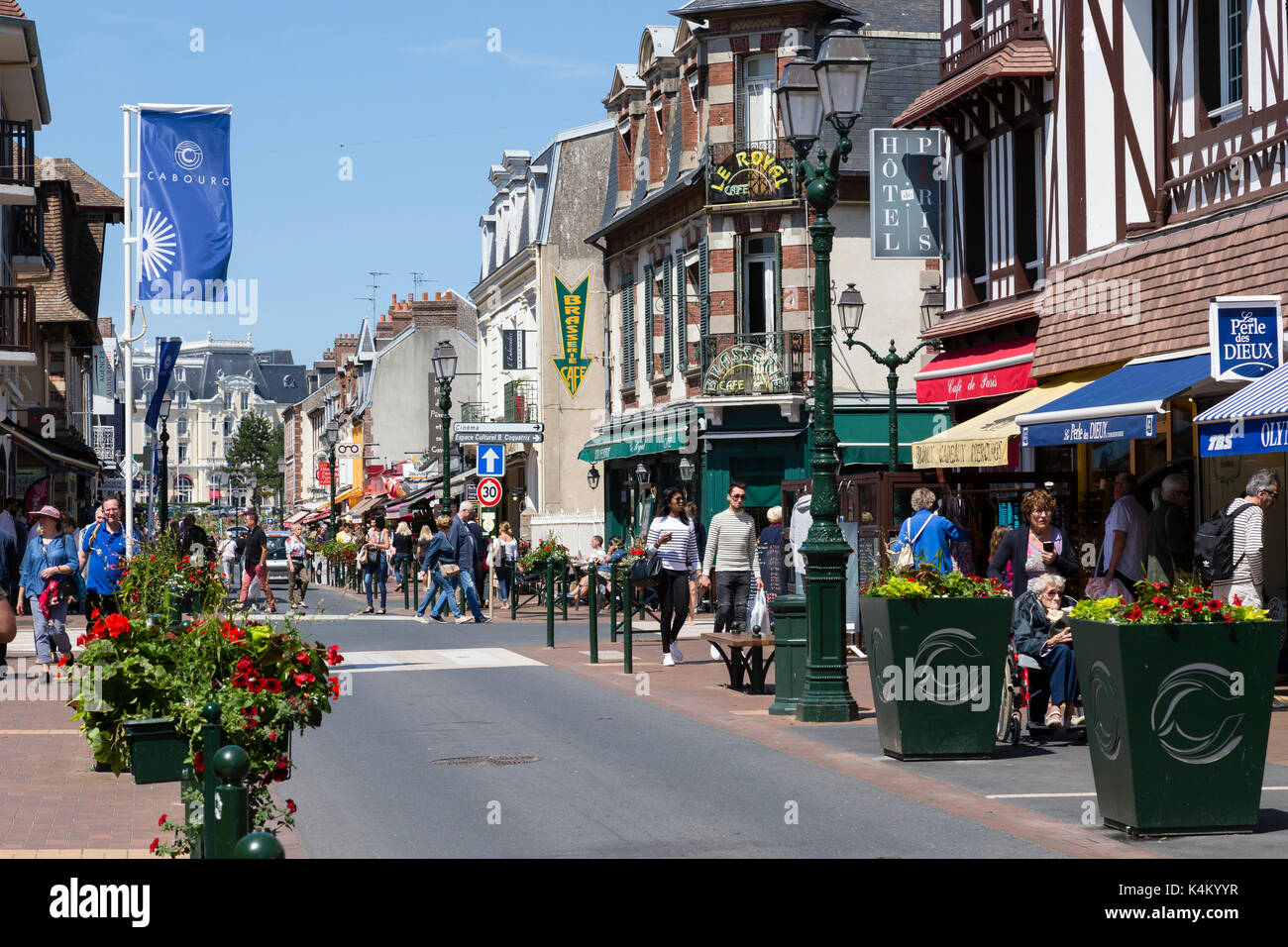Click the vertical HÔTEL de PARIS sign

906,193
